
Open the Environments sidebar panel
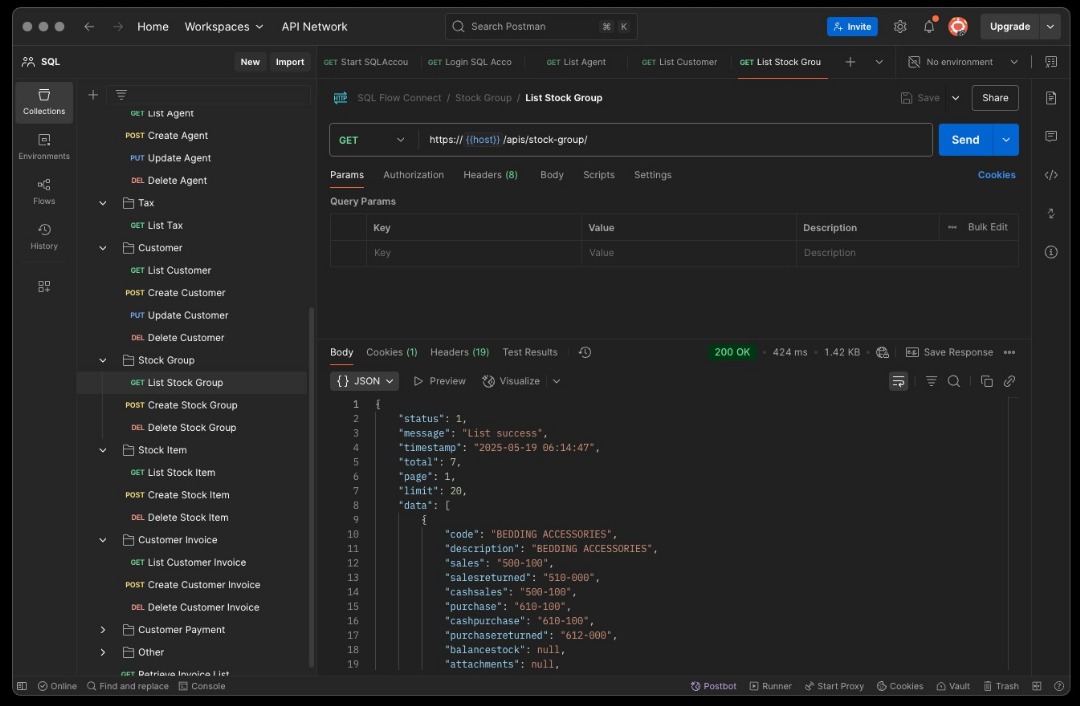coord(44,146)
